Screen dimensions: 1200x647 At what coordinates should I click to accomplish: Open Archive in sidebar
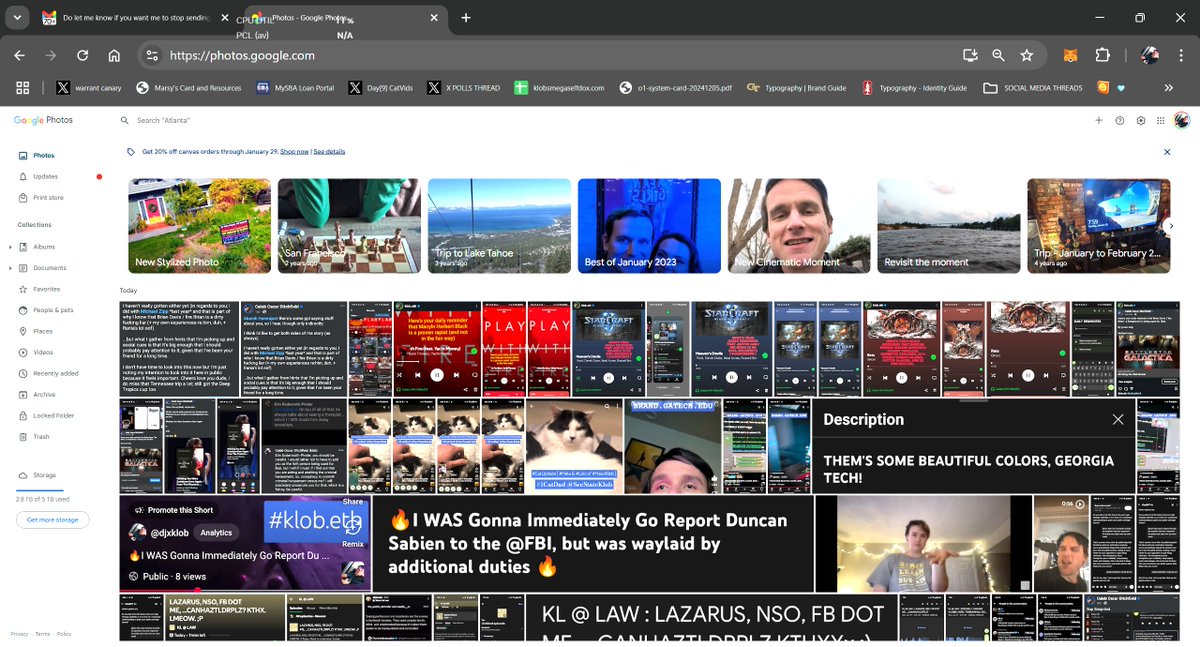coord(44,394)
